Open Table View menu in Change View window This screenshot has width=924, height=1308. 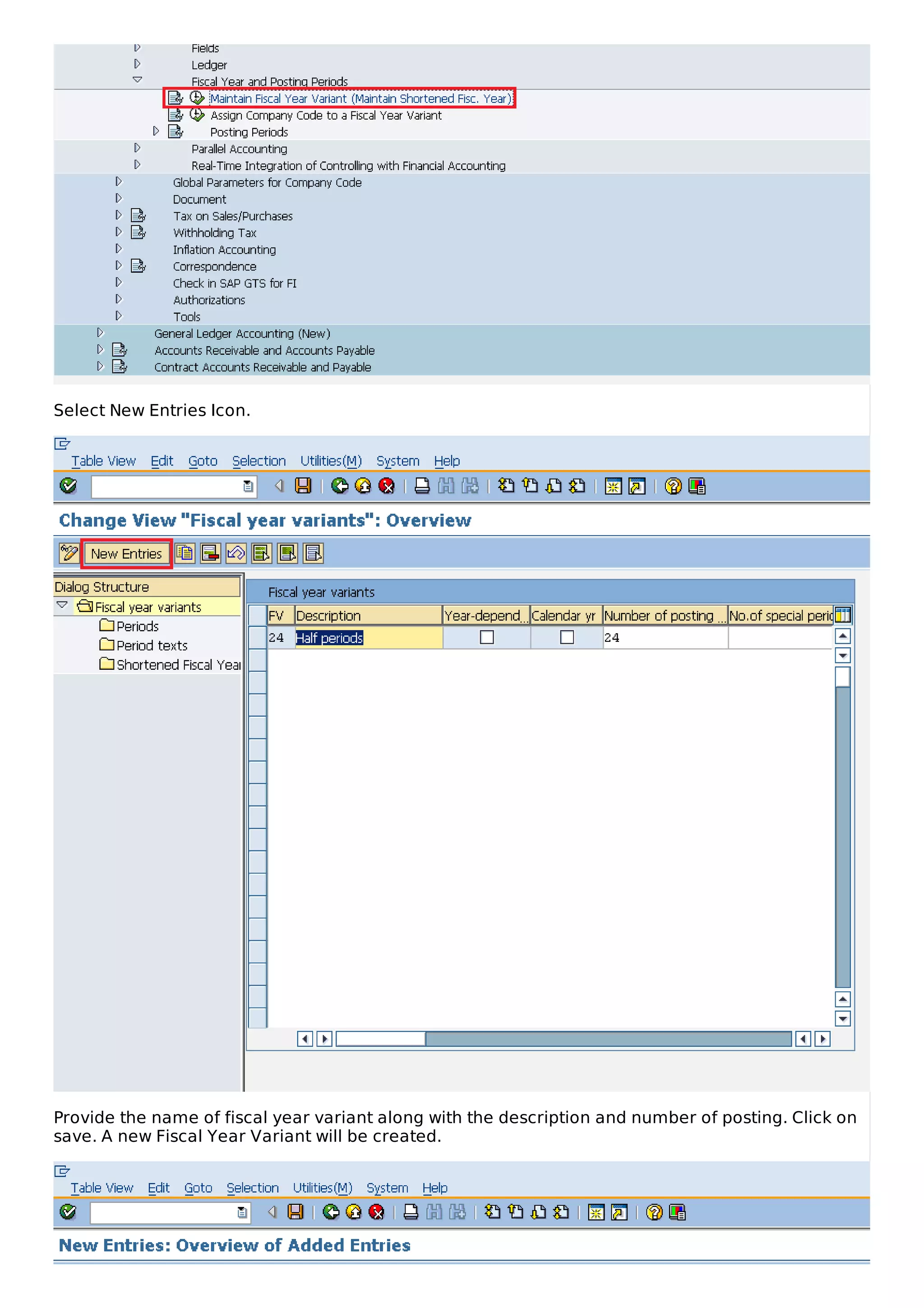(103, 461)
